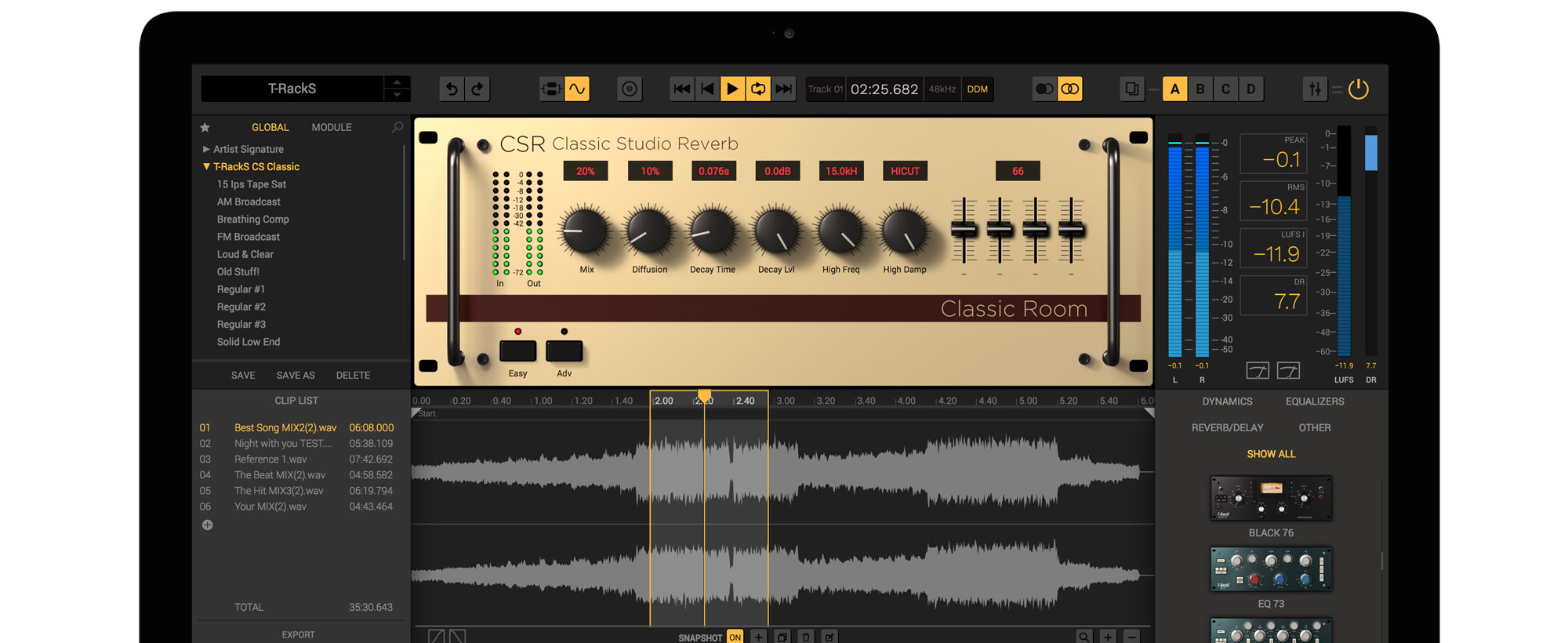Show DYNAMICS modules category

[1227, 401]
